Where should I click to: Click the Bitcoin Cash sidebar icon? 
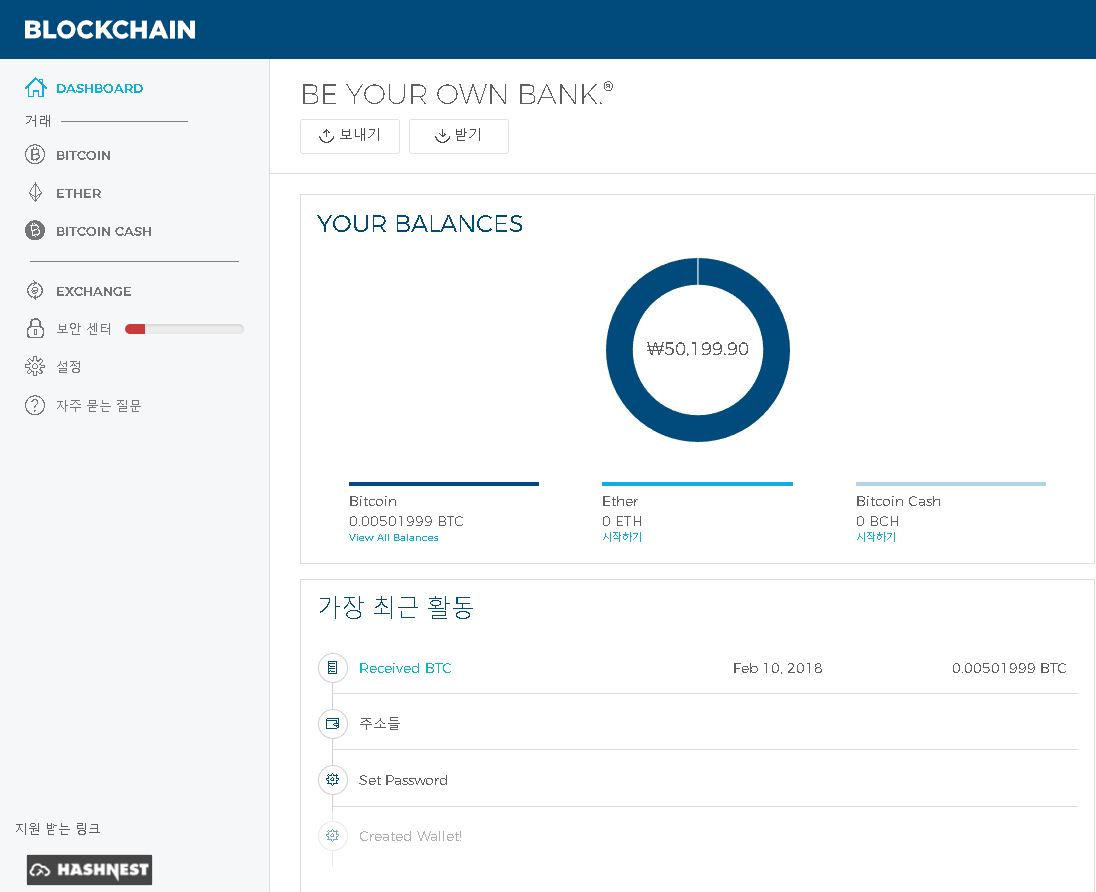coord(35,231)
